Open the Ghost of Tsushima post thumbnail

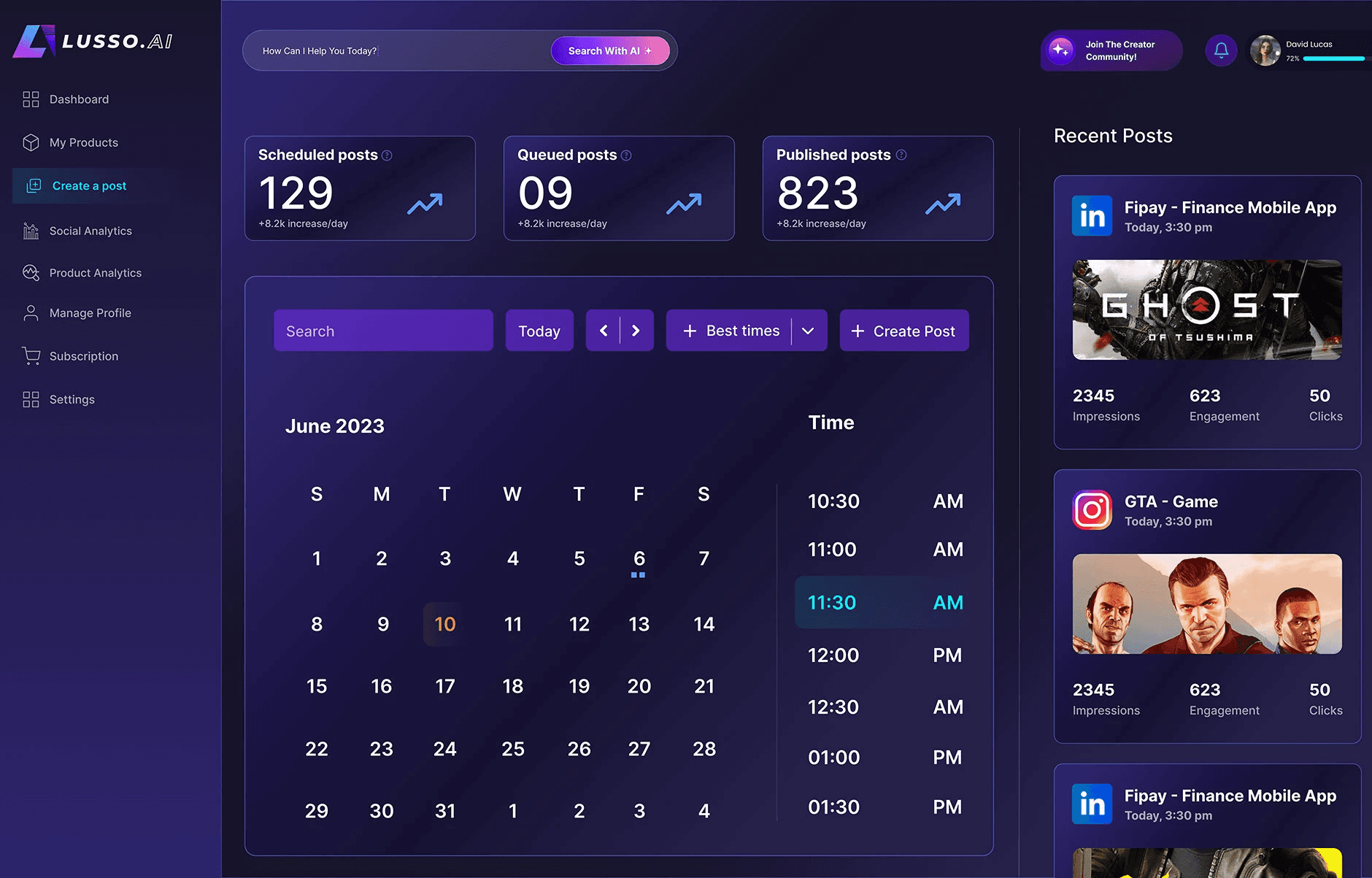[1207, 309]
